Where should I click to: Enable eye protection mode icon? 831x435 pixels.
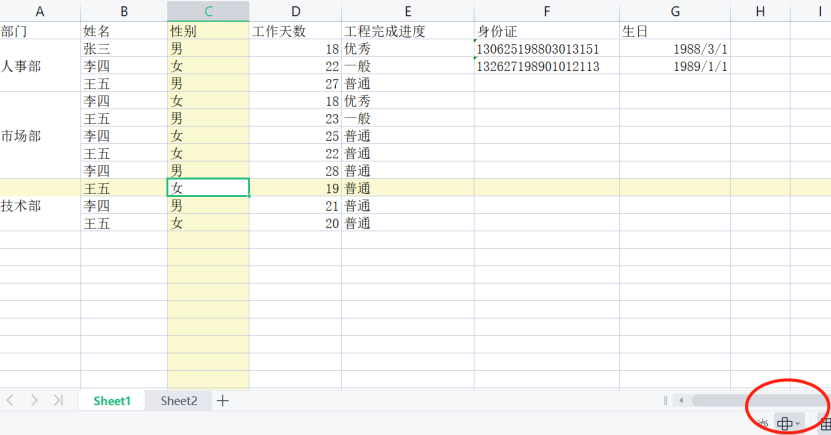click(763, 423)
